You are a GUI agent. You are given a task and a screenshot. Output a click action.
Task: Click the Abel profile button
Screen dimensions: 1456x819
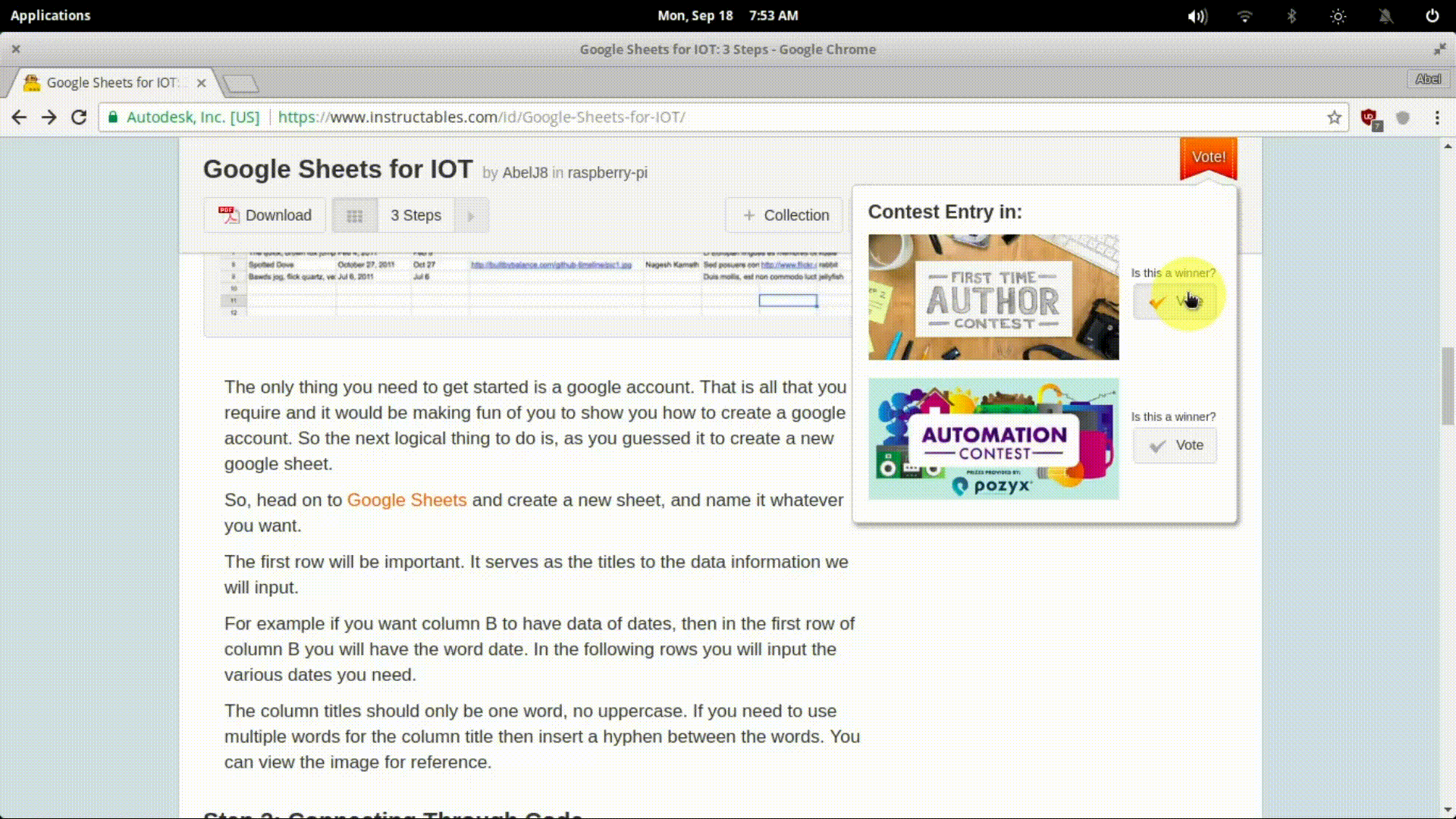click(1428, 79)
